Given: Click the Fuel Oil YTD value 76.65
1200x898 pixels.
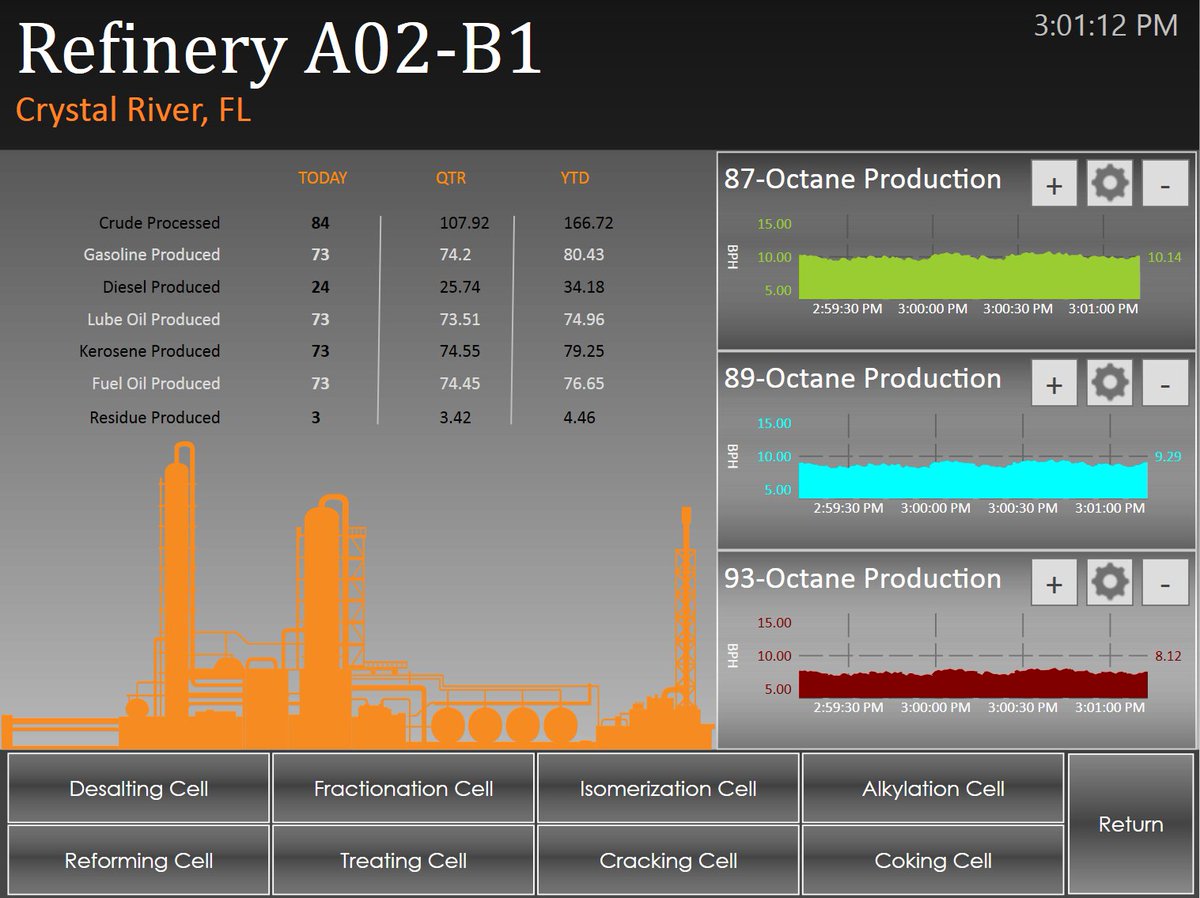Looking at the screenshot, I should click(584, 383).
